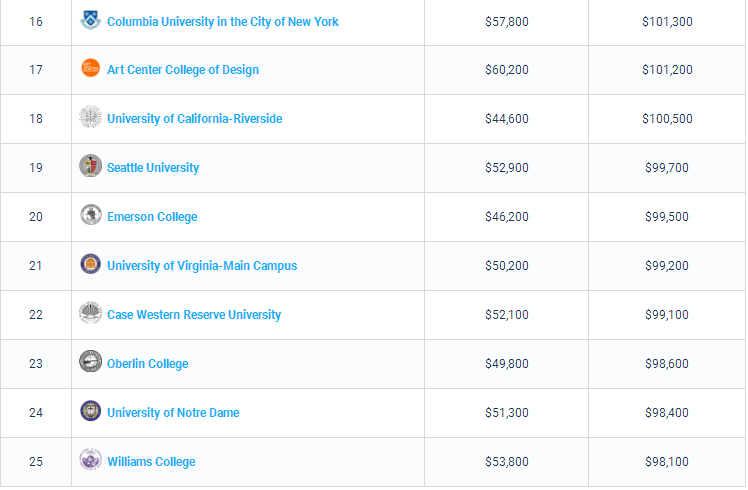Image resolution: width=748 pixels, height=490 pixels.
Task: Visit Case Western Reserve University page
Action: pos(194,315)
